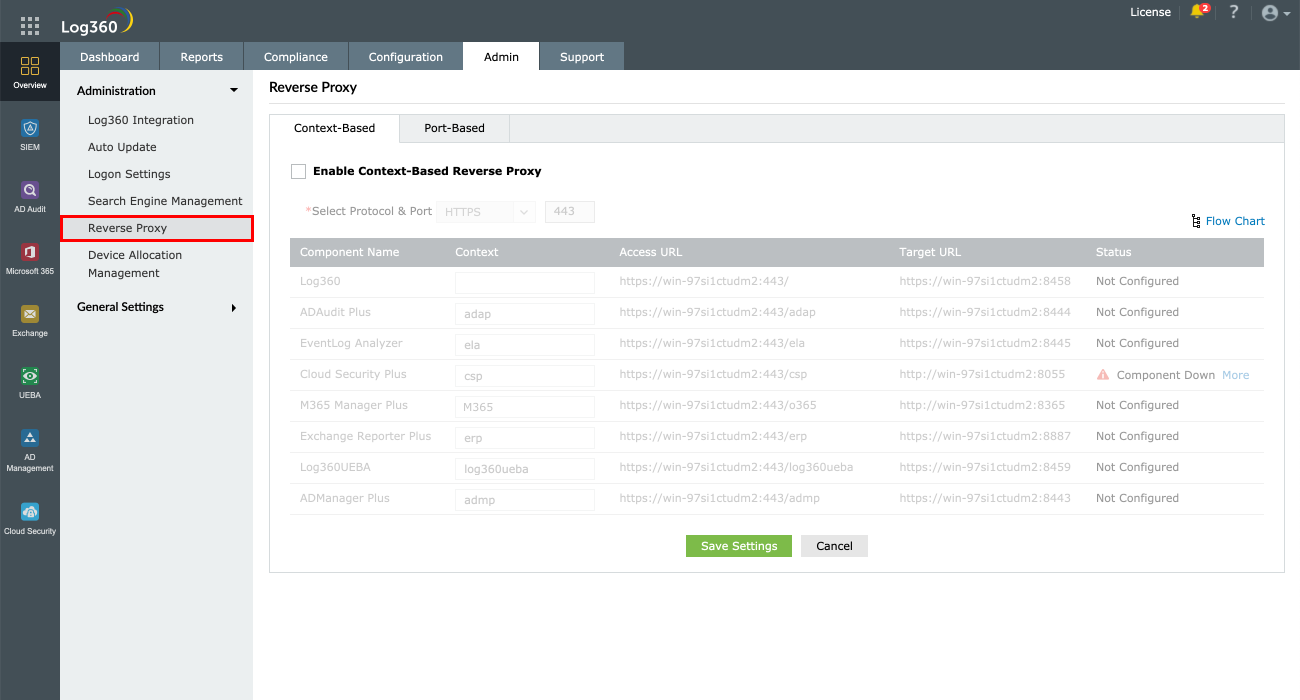This screenshot has width=1300, height=700.
Task: Click target URL ending in :8458
Action: [985, 281]
